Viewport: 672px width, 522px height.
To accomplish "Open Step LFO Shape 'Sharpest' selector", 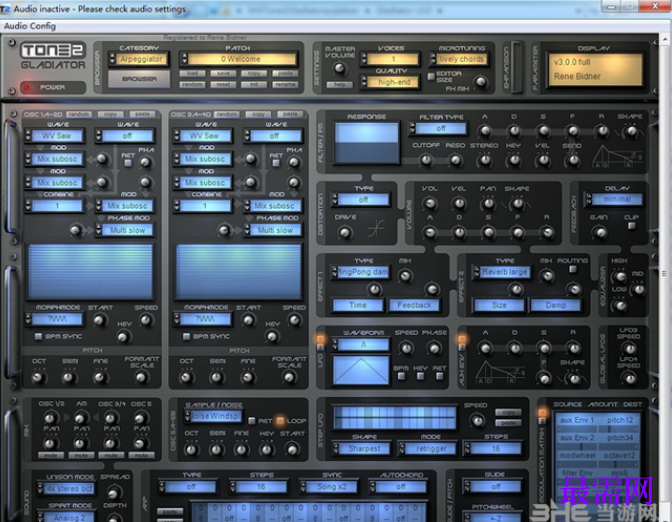I will point(361,449).
